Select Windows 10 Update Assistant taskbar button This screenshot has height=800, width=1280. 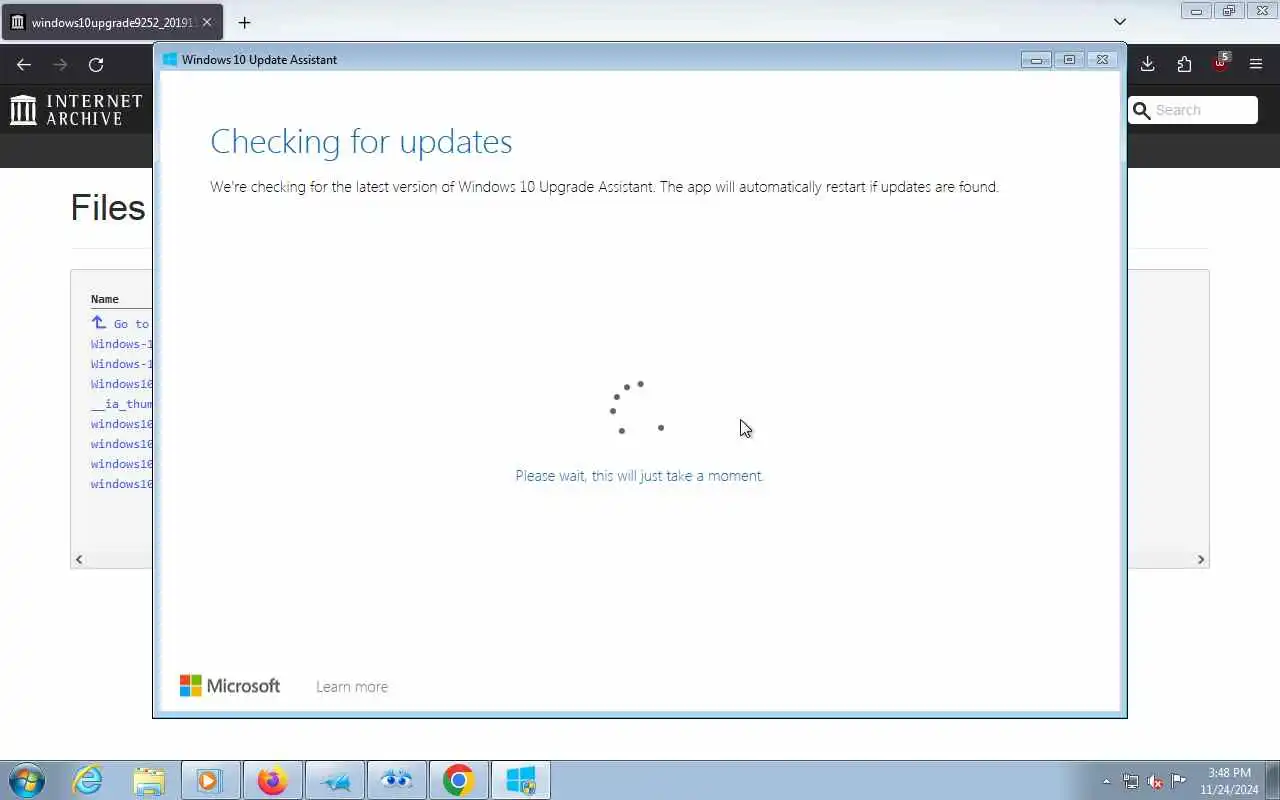pos(521,780)
